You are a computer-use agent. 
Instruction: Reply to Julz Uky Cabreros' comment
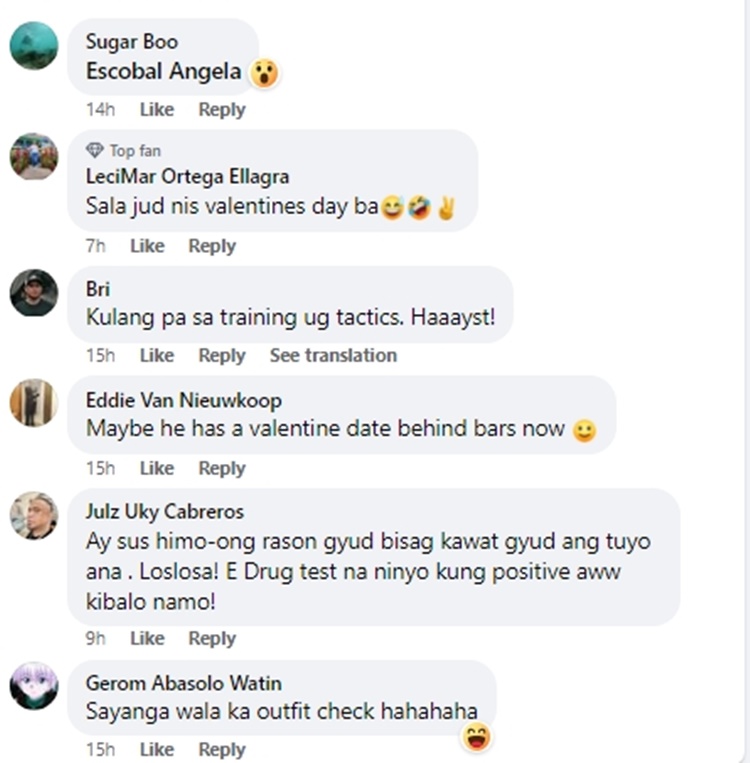pos(212,638)
